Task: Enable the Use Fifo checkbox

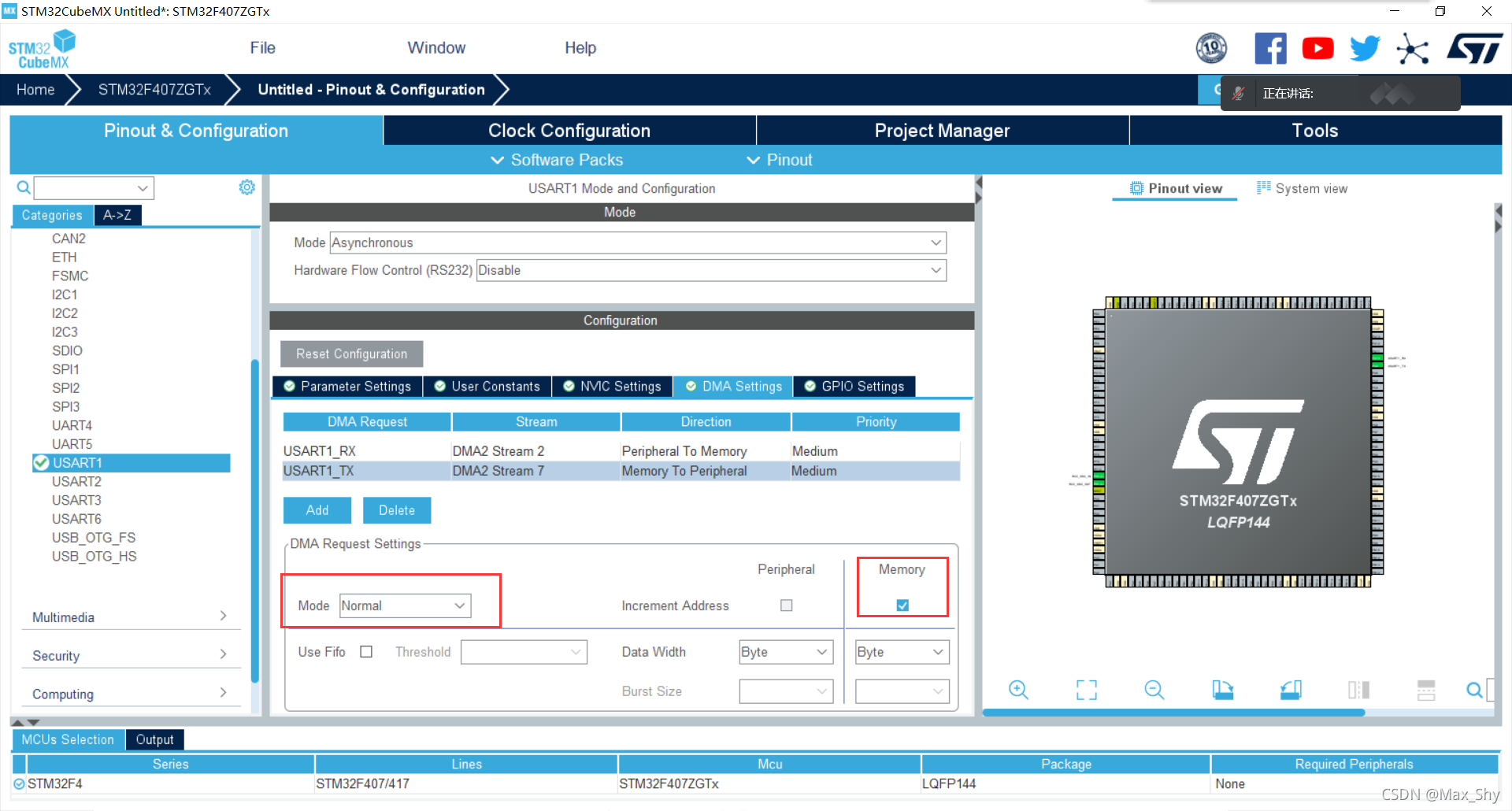Action: [366, 652]
